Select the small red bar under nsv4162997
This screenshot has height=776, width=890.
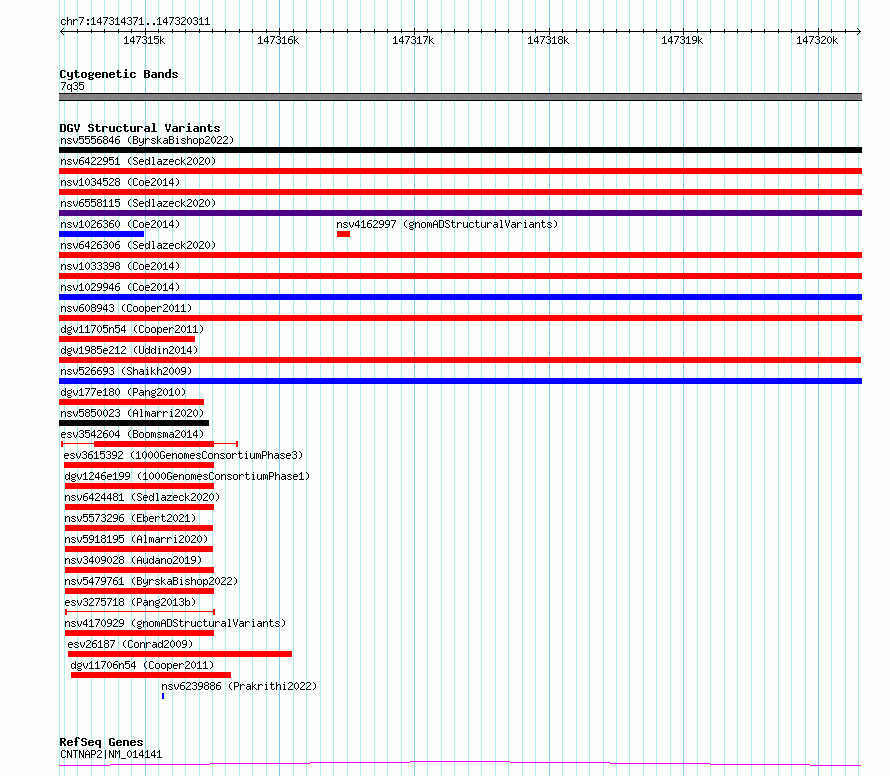click(x=343, y=234)
